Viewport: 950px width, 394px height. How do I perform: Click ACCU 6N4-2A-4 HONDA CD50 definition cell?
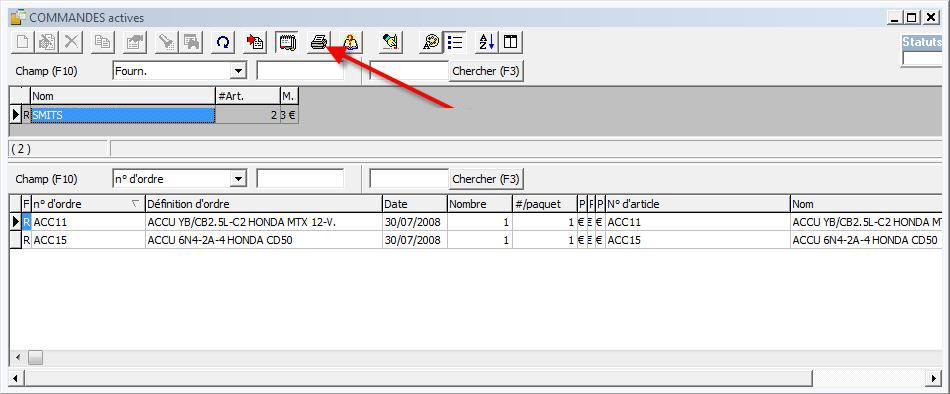tap(264, 240)
